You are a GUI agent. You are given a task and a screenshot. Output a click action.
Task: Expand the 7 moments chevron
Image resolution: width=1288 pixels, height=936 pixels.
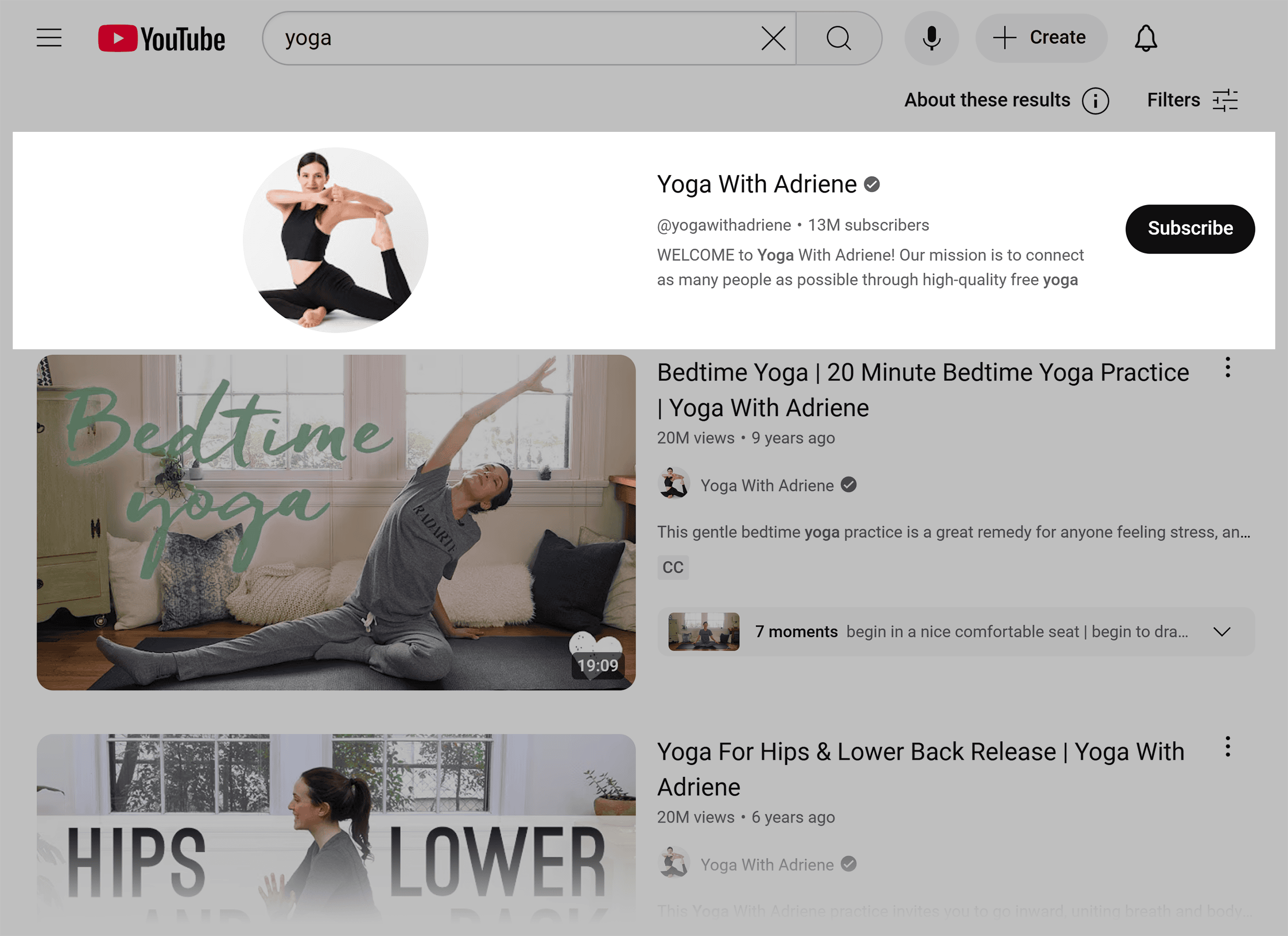pyautogui.click(x=1221, y=632)
